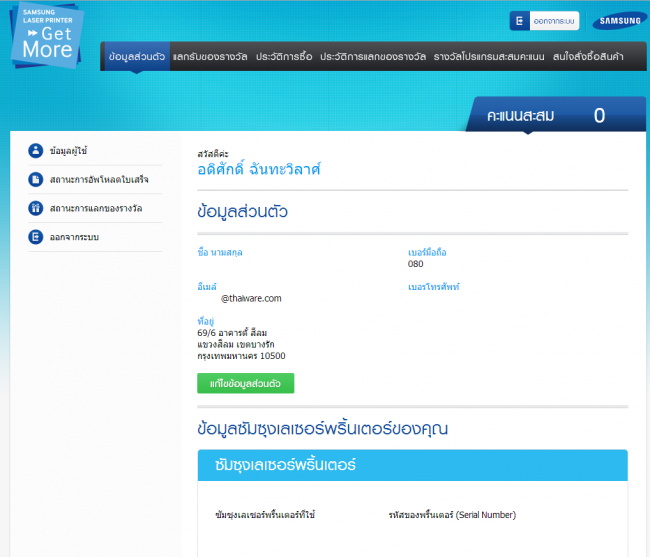
Task: Click the ที่อยู่ address label
Action: tap(206, 321)
